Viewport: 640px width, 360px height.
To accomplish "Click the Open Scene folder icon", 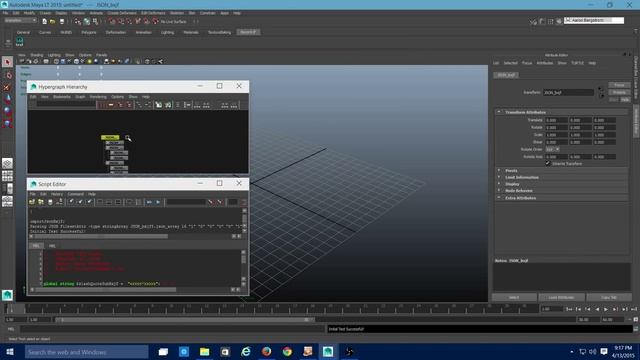I will click(x=53, y=21).
